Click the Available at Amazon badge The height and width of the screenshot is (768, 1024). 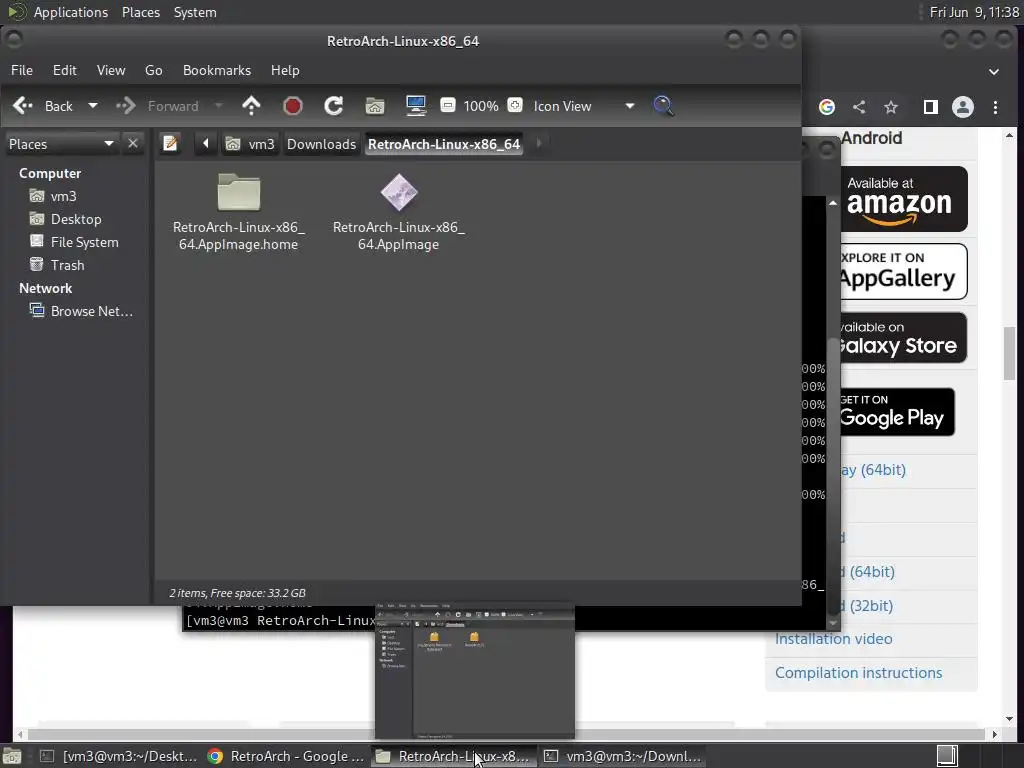pyautogui.click(x=904, y=199)
